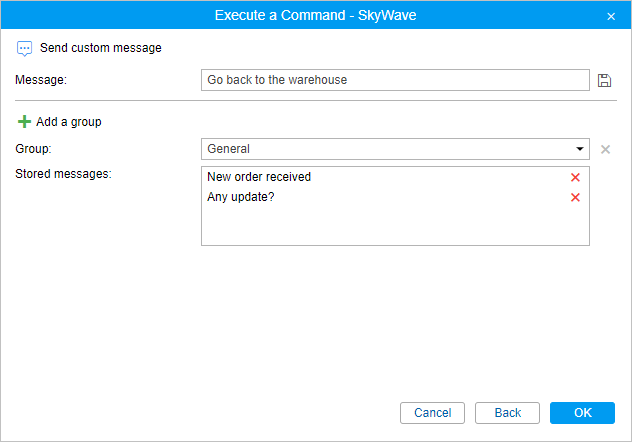Choose the 'Any update?' stored message
The height and width of the screenshot is (442, 632).
click(x=241, y=197)
